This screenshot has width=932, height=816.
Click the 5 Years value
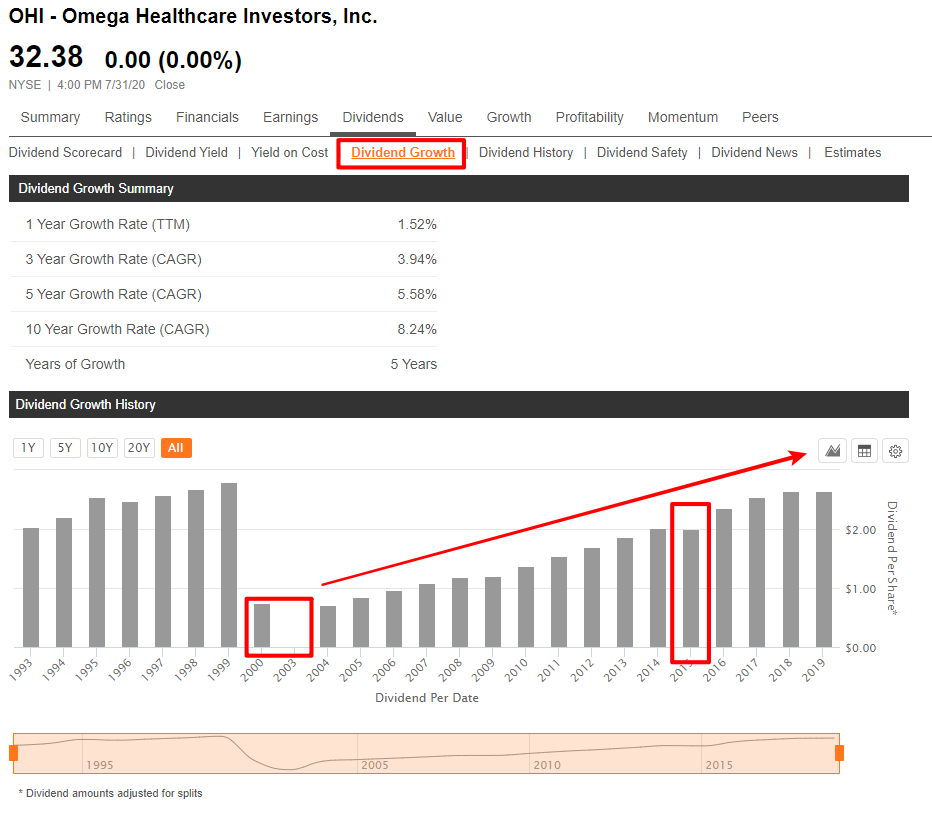point(414,364)
